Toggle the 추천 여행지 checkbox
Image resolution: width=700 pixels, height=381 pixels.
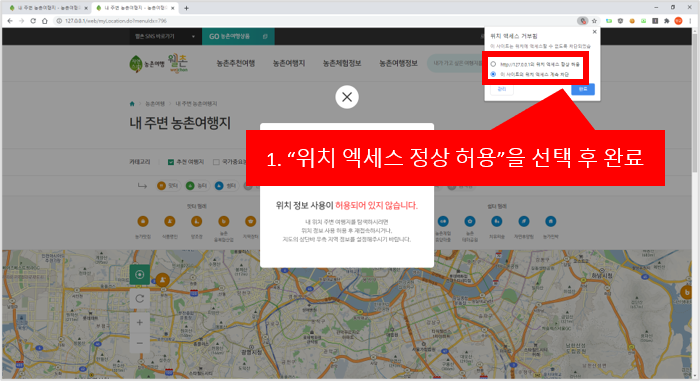pos(171,162)
